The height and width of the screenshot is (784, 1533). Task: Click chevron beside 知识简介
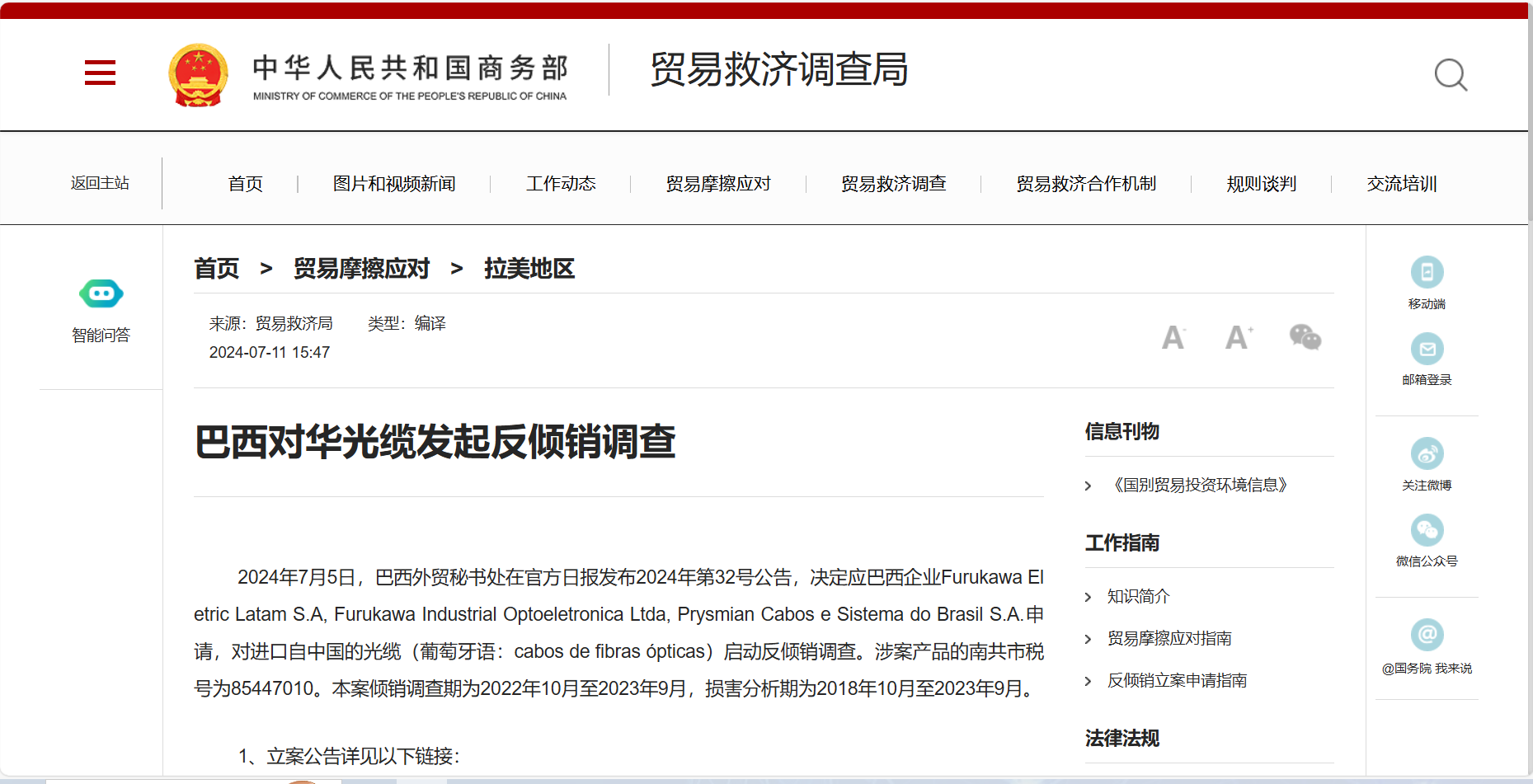pyautogui.click(x=1089, y=598)
